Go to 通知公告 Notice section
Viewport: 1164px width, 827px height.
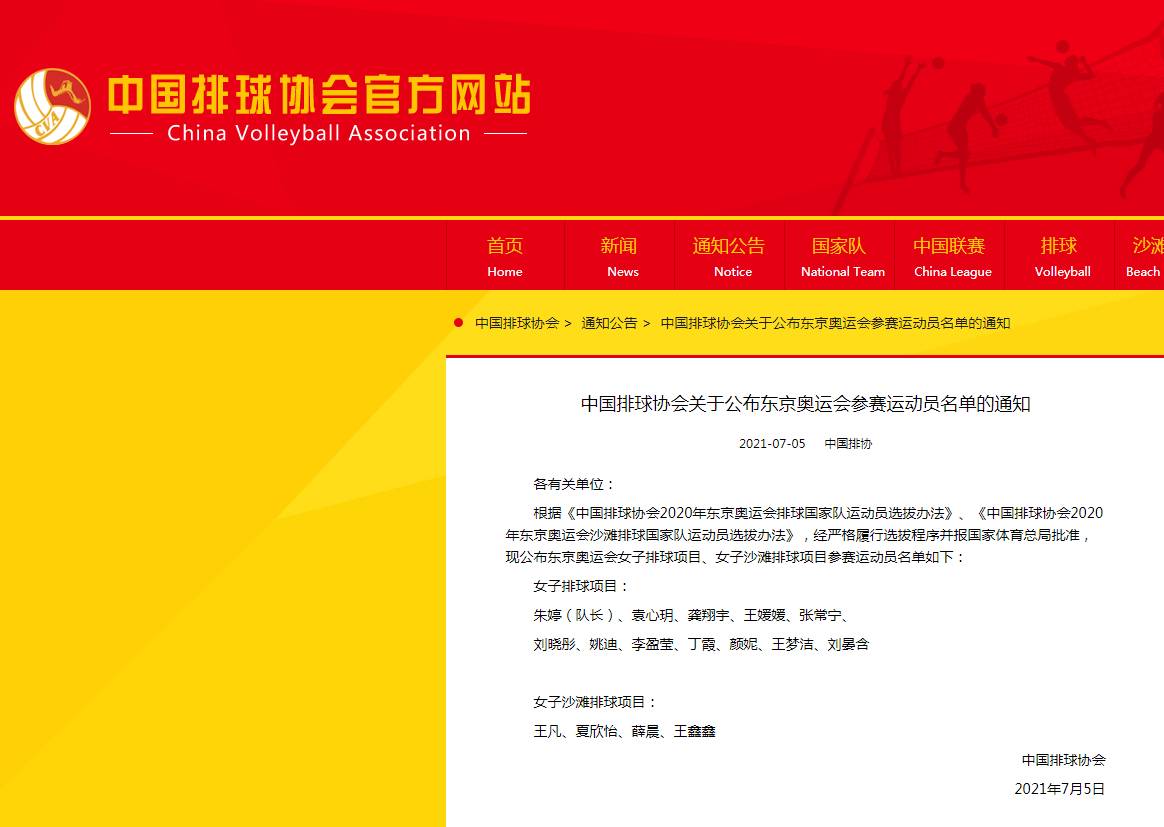point(730,256)
